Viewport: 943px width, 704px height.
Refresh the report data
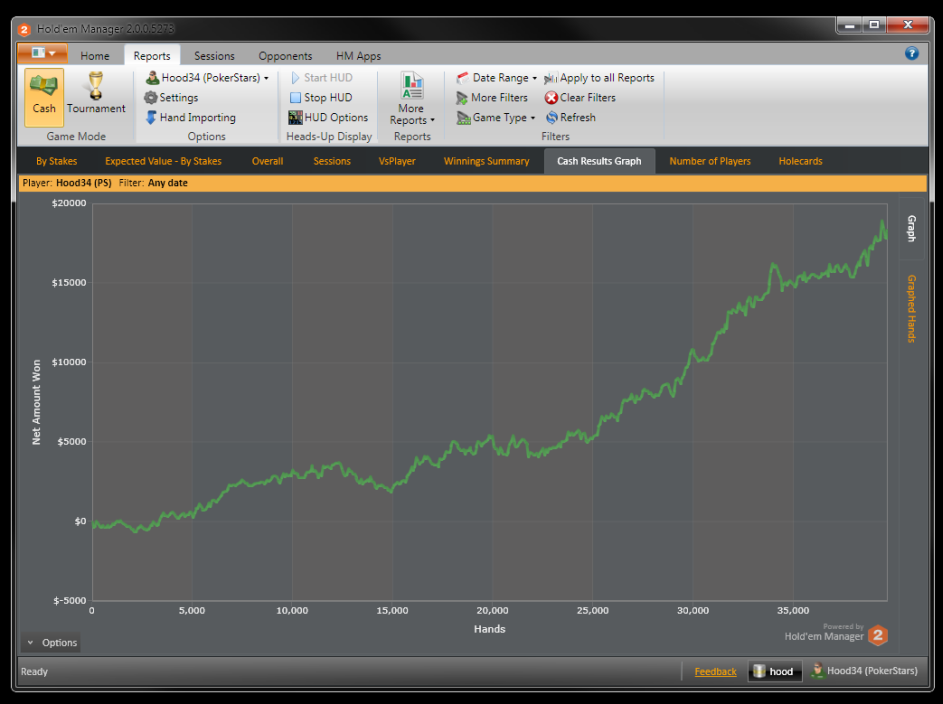tap(570, 117)
